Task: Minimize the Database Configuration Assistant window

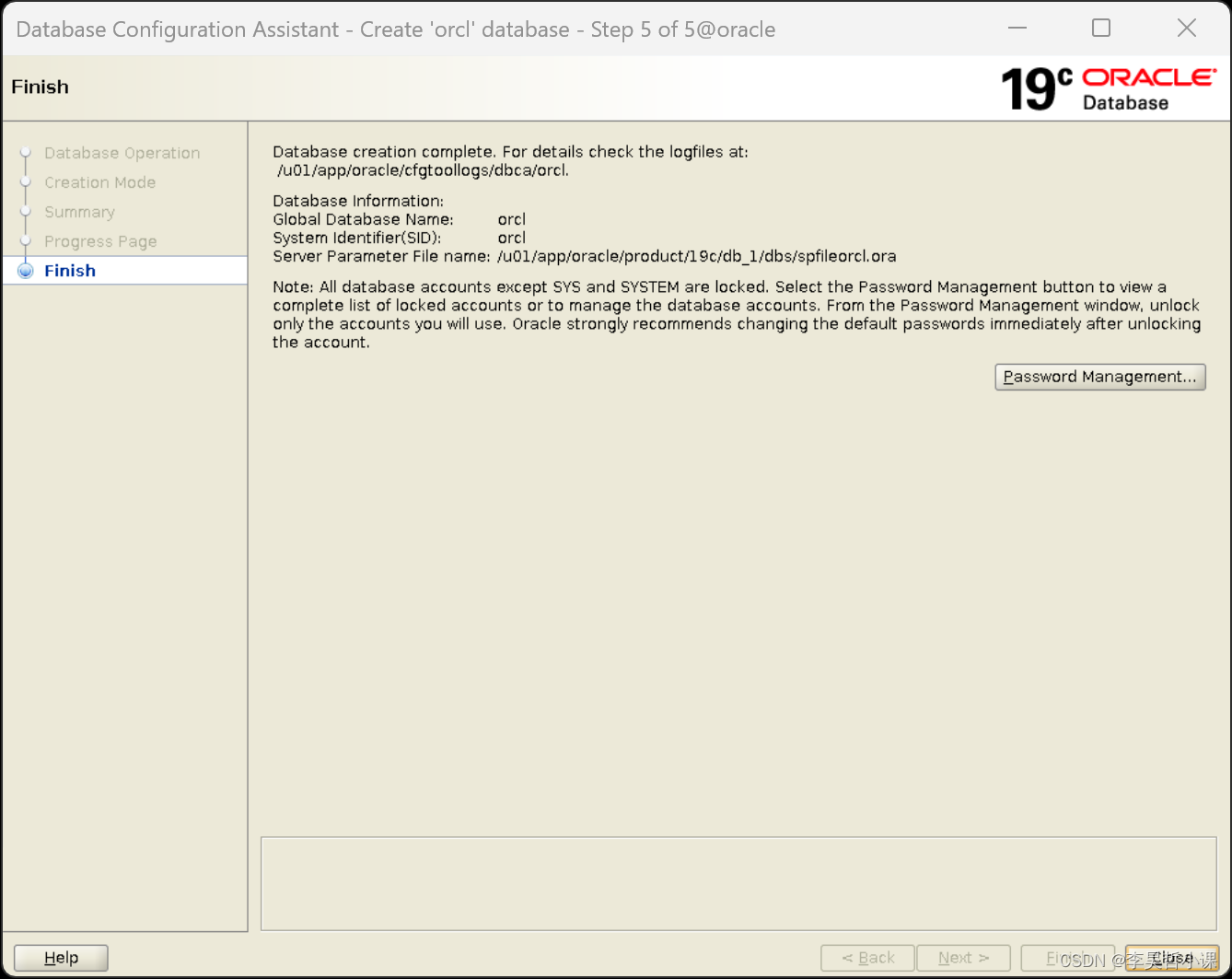Action: coord(1017,29)
